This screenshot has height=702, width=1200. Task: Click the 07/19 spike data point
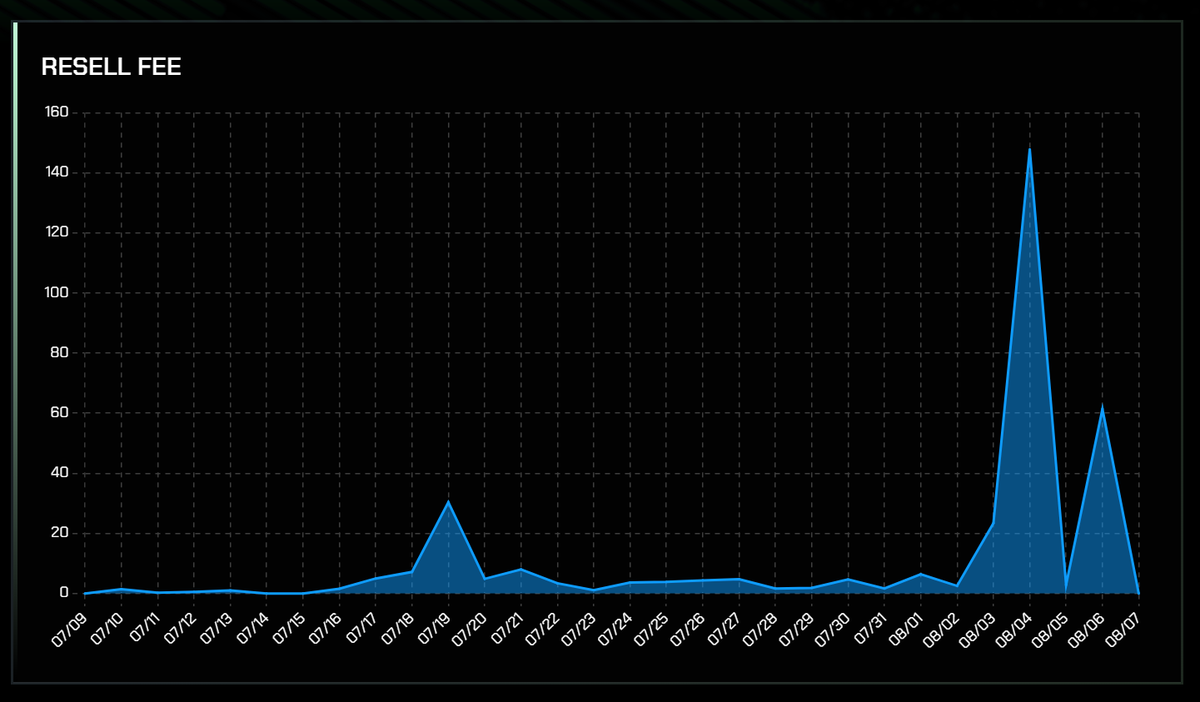click(448, 501)
